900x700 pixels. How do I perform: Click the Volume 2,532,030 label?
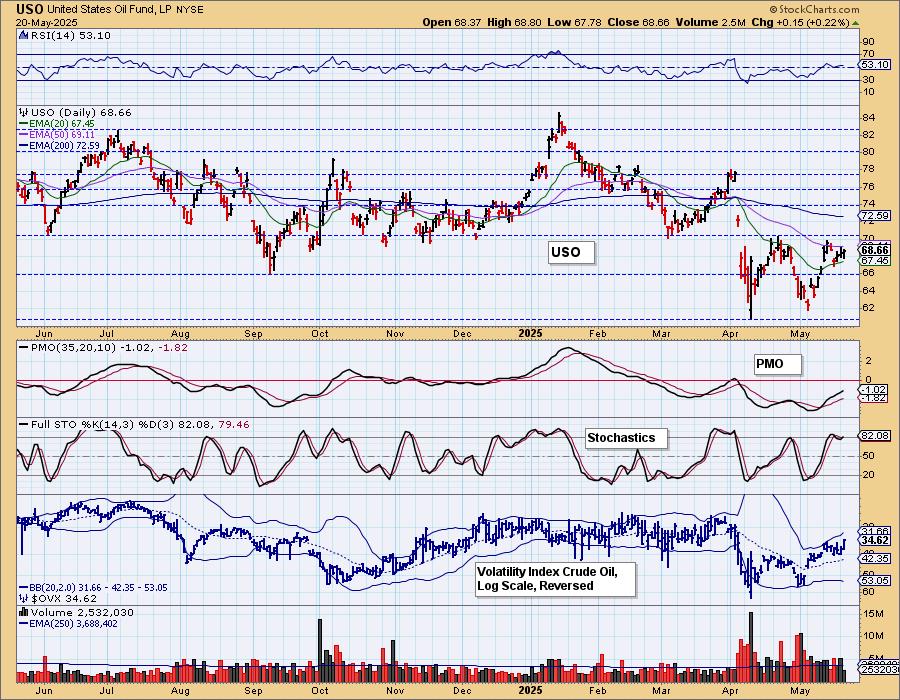(82, 612)
